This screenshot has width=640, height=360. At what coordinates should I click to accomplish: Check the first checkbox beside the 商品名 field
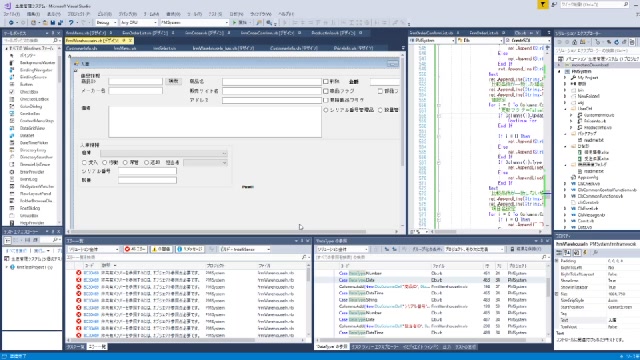tap(326, 82)
